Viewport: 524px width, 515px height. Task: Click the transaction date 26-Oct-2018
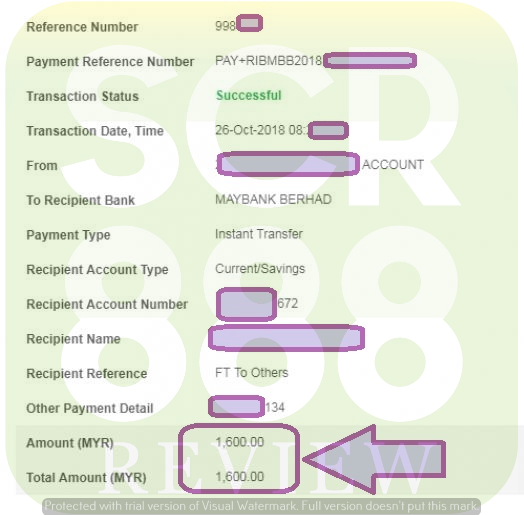point(250,130)
